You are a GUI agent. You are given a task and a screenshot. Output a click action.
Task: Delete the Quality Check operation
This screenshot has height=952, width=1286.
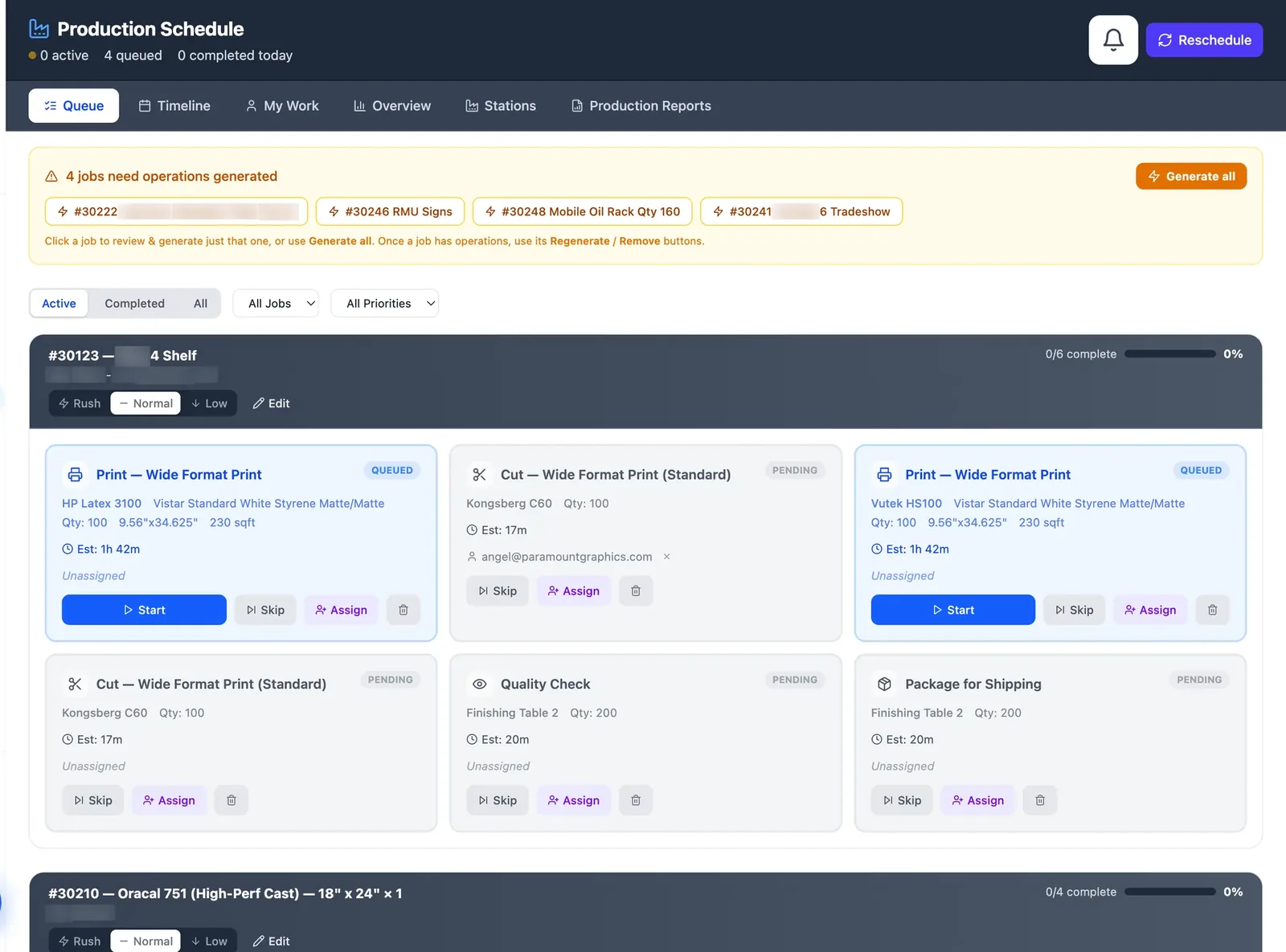click(636, 800)
